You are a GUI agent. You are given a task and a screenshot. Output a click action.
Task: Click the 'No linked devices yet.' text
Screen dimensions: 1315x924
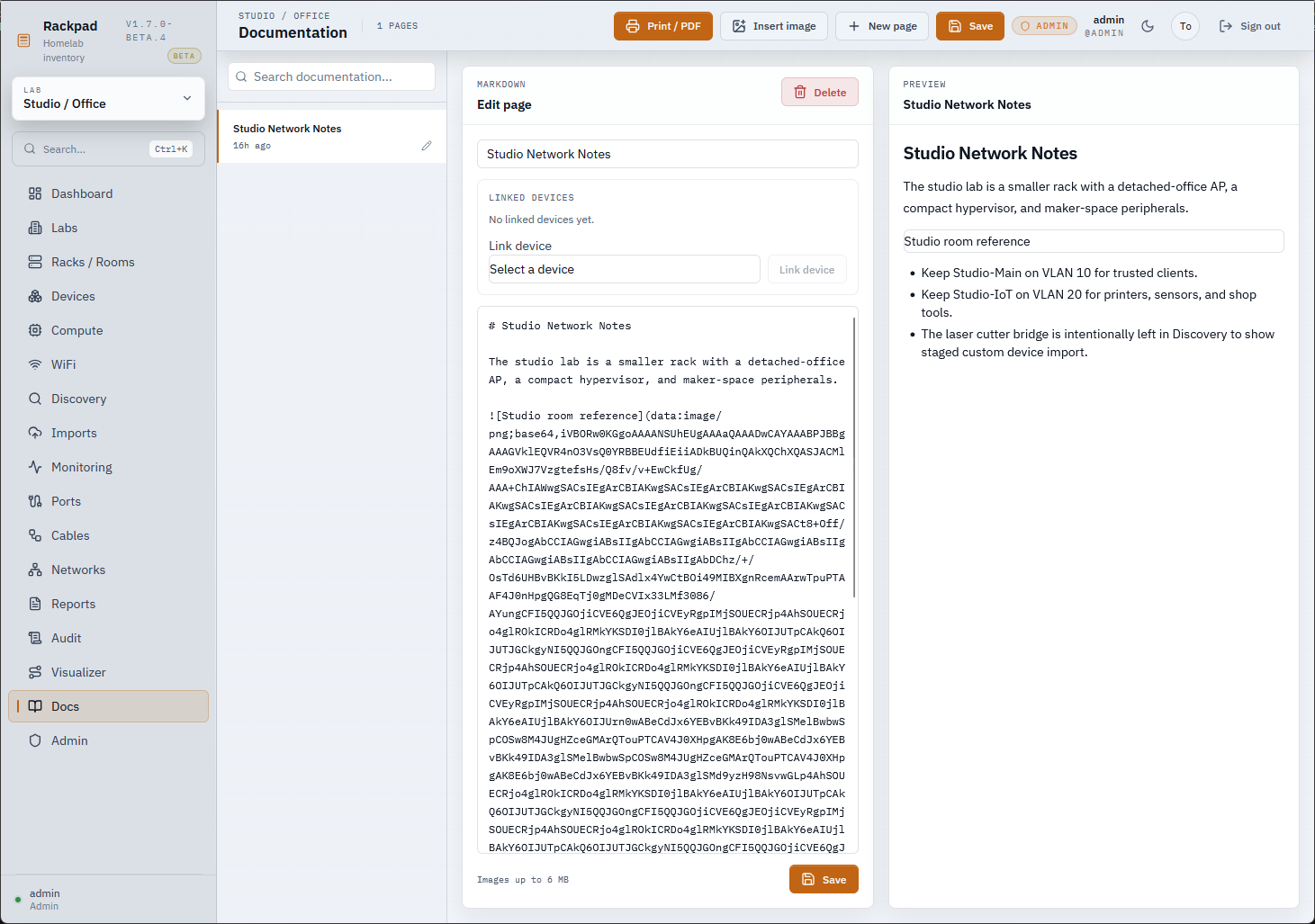point(541,220)
